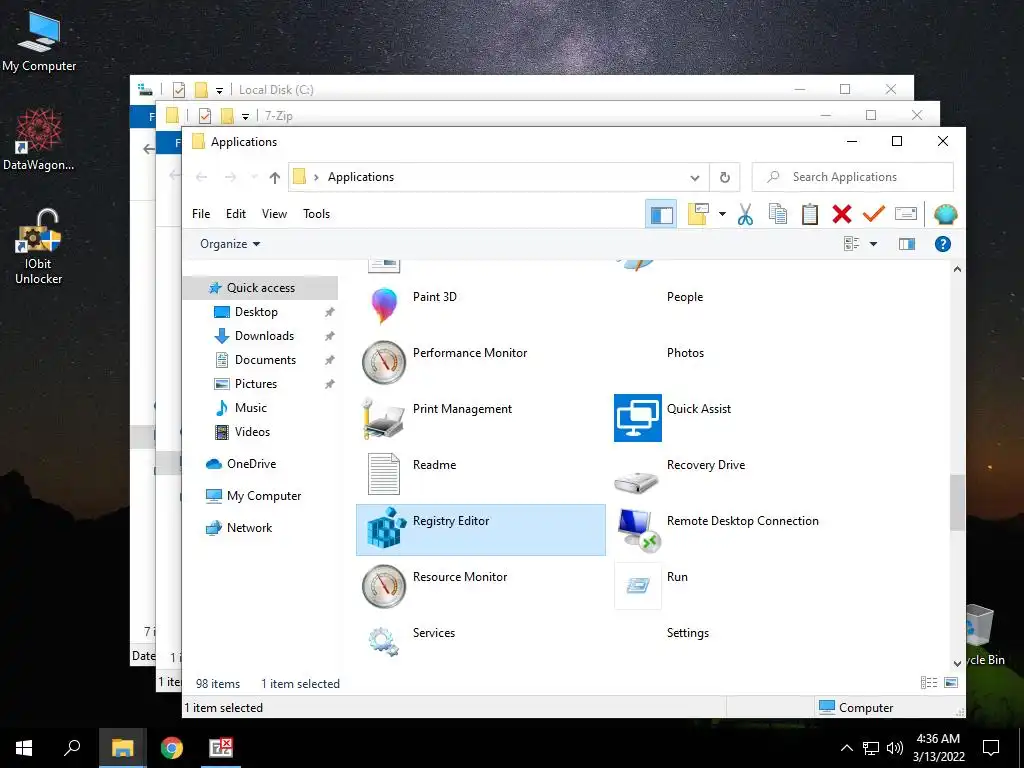
Task: Click the orange checkmark Properties icon
Action: pos(874,214)
